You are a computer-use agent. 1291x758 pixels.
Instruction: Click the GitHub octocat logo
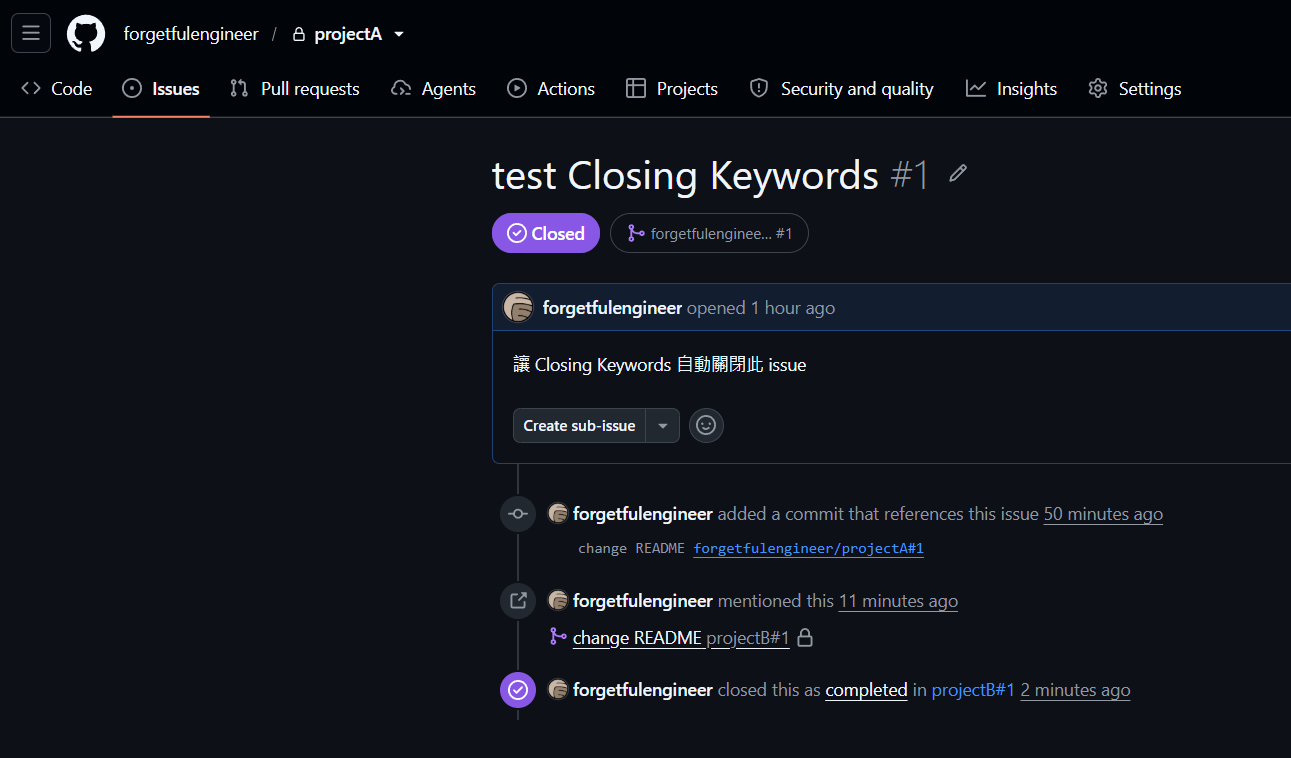click(86, 34)
